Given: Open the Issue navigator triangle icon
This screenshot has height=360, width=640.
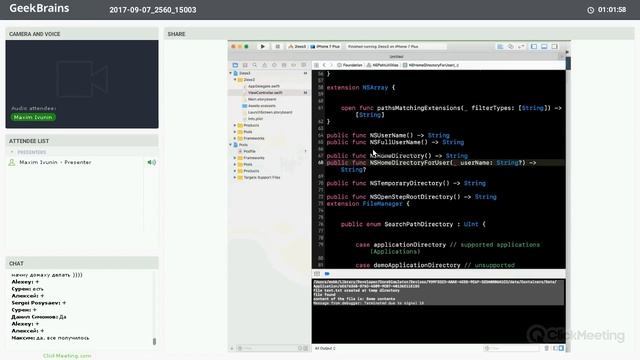Looking at the screenshot, I should point(264,65).
